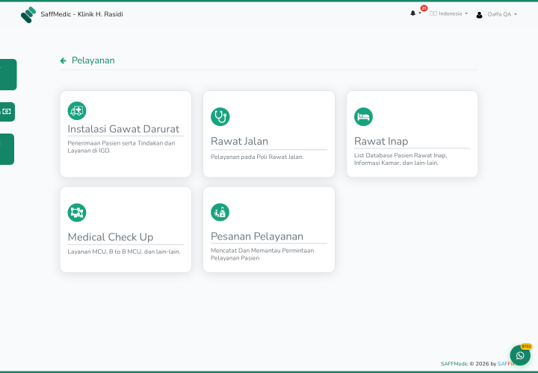Click the bed icon for Rawat Inap
The image size is (538, 373).
coord(363,117)
